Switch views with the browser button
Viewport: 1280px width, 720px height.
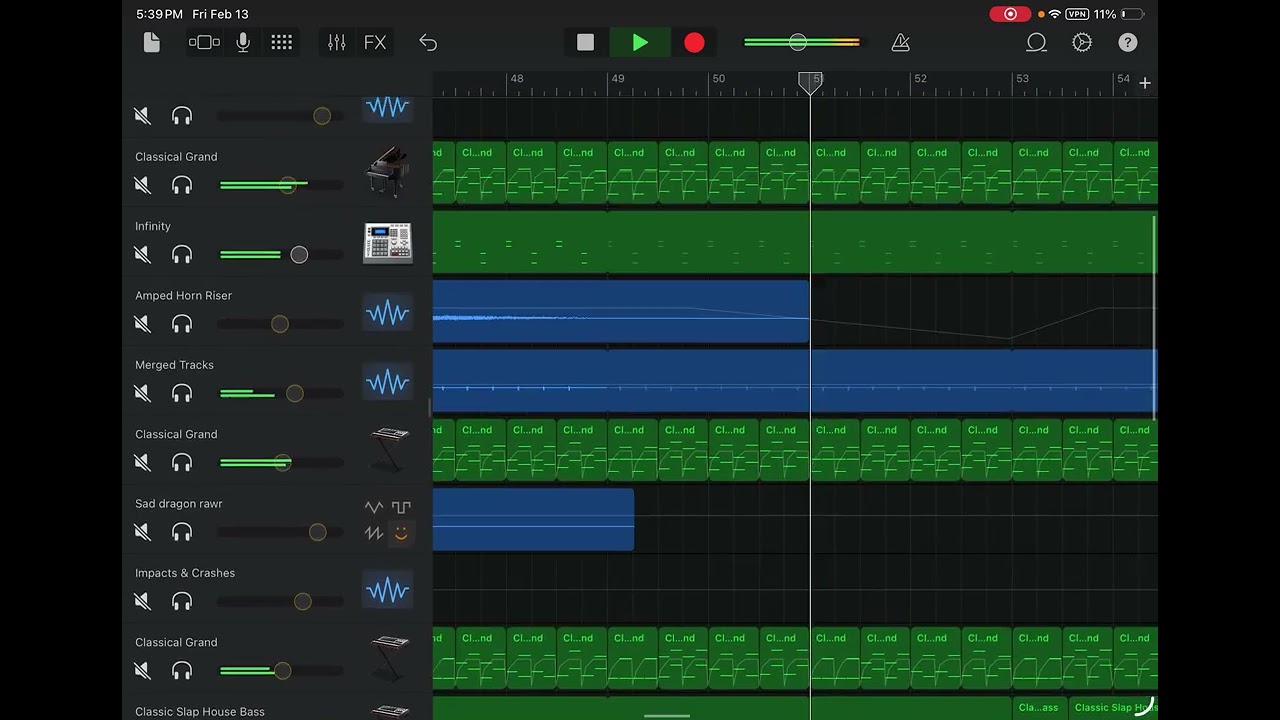point(204,42)
